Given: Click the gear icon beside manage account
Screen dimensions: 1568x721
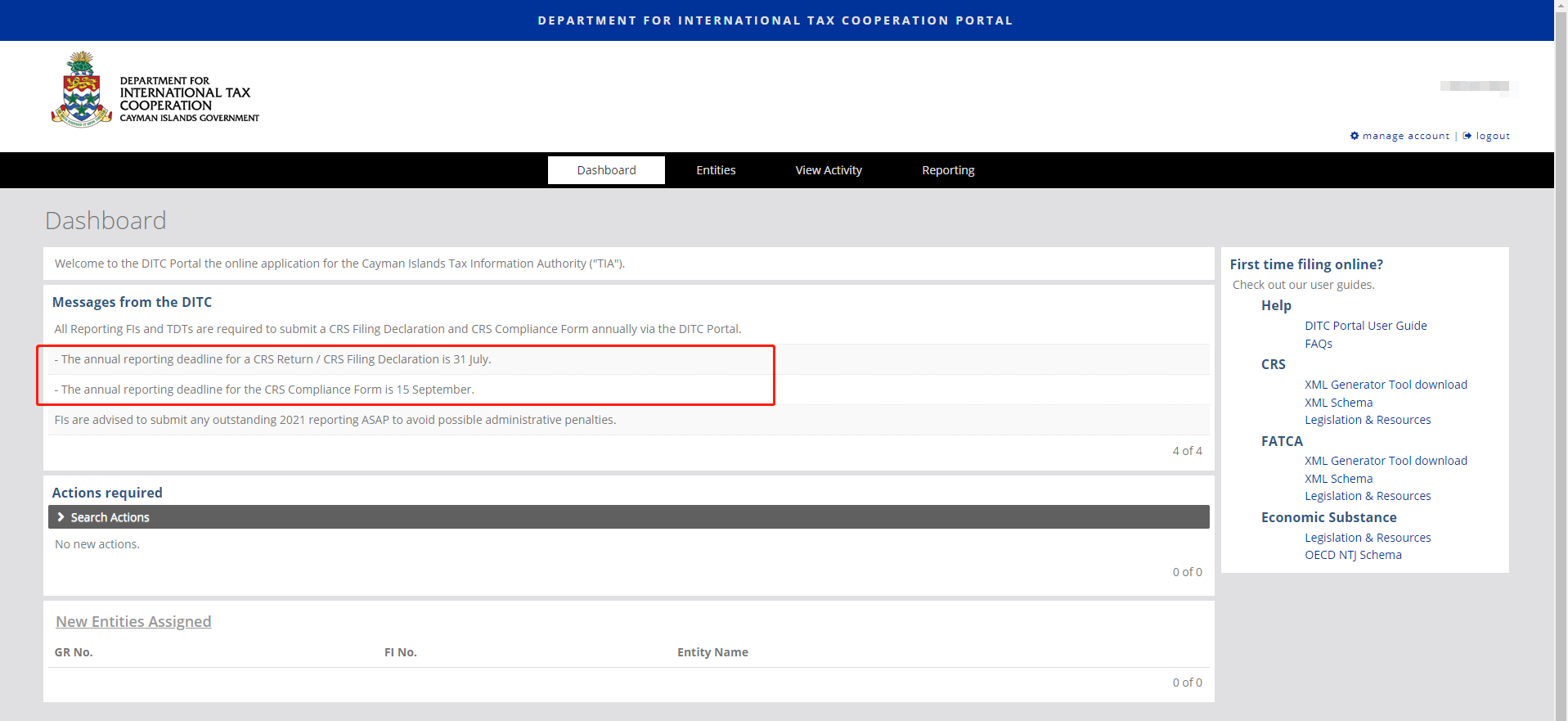Looking at the screenshot, I should click(1355, 136).
